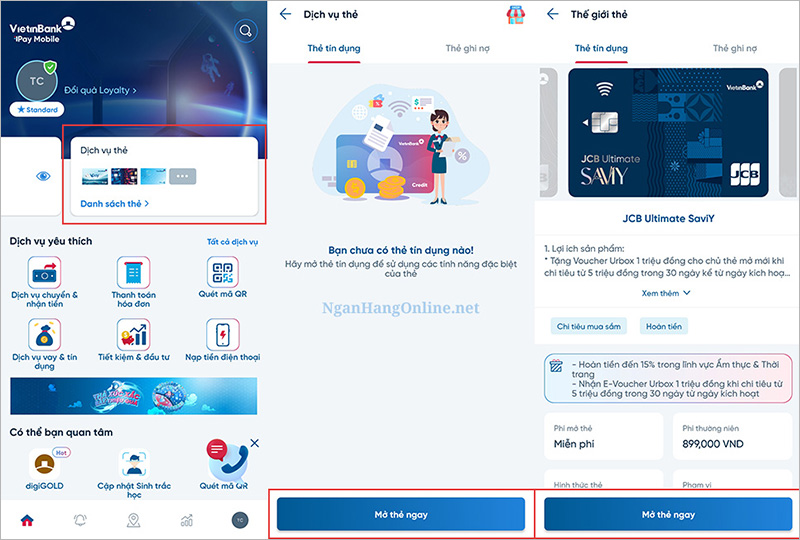Tap the Hoàn tiền tag
Screen dimensions: 800x540
pos(664,326)
